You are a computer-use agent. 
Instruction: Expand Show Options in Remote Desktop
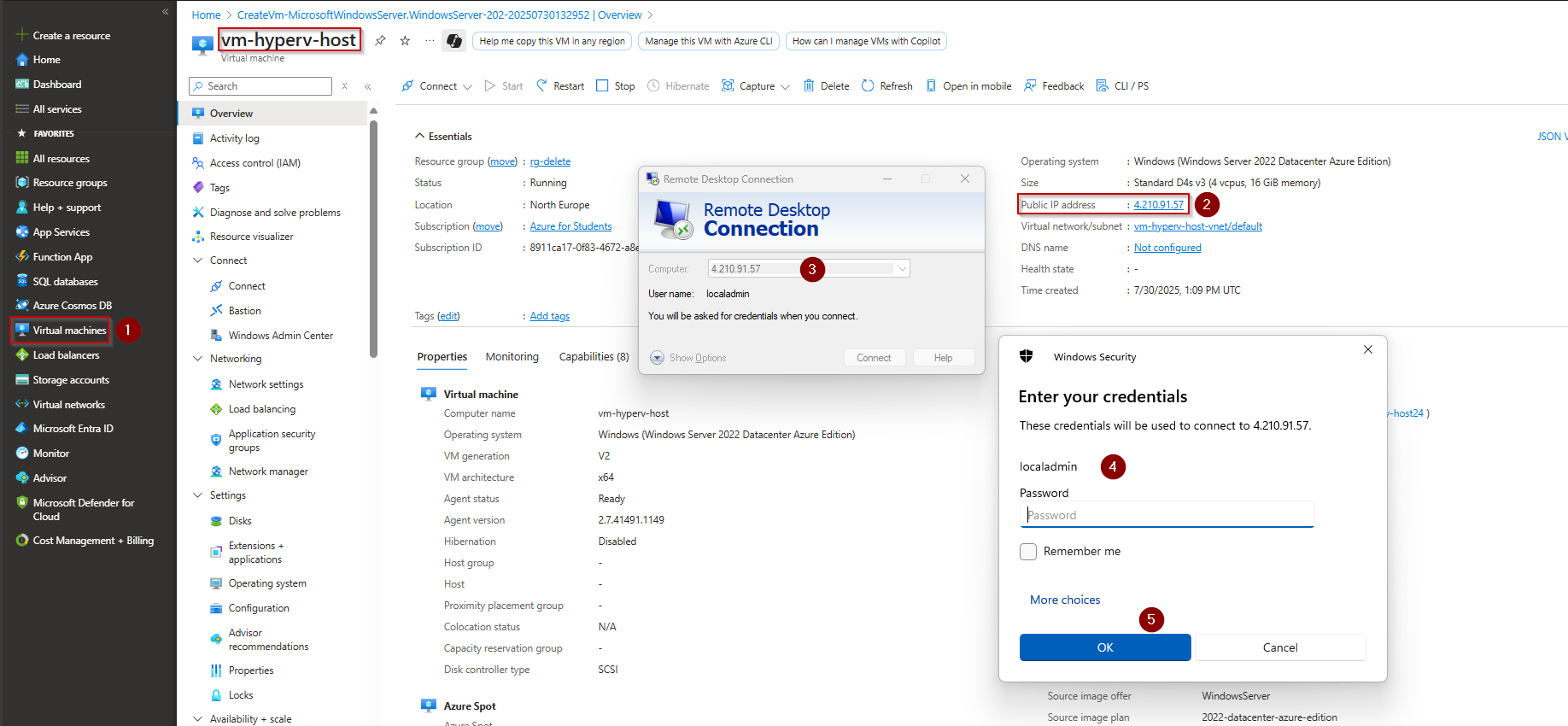tap(688, 358)
